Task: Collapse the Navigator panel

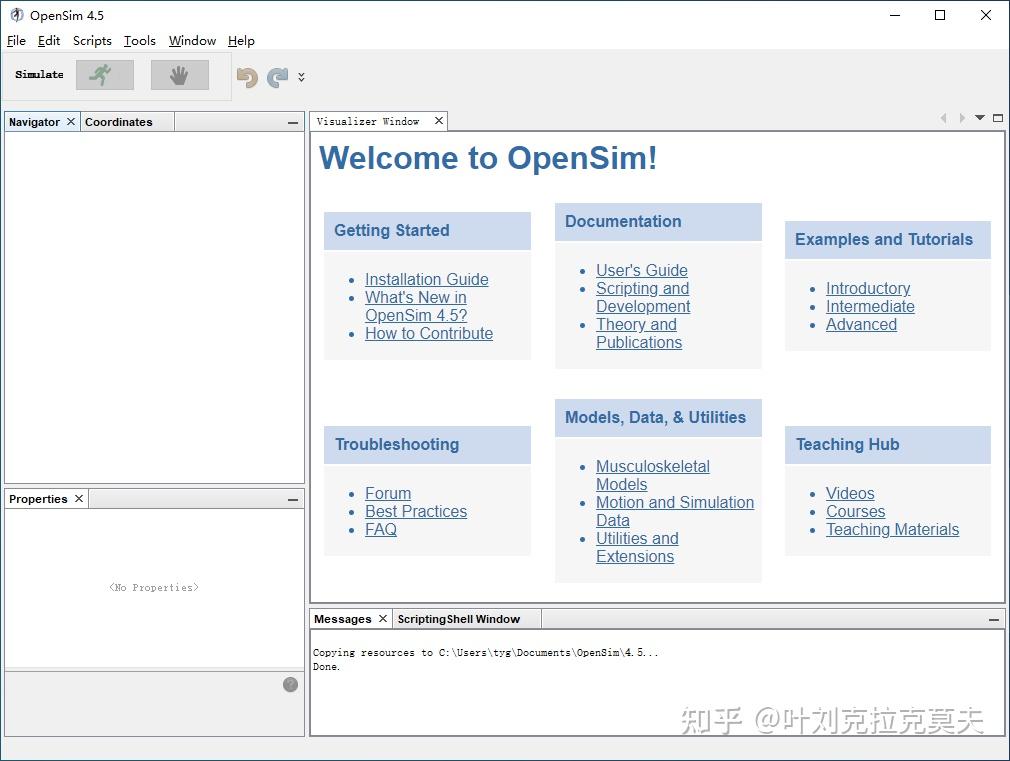Action: 291,121
